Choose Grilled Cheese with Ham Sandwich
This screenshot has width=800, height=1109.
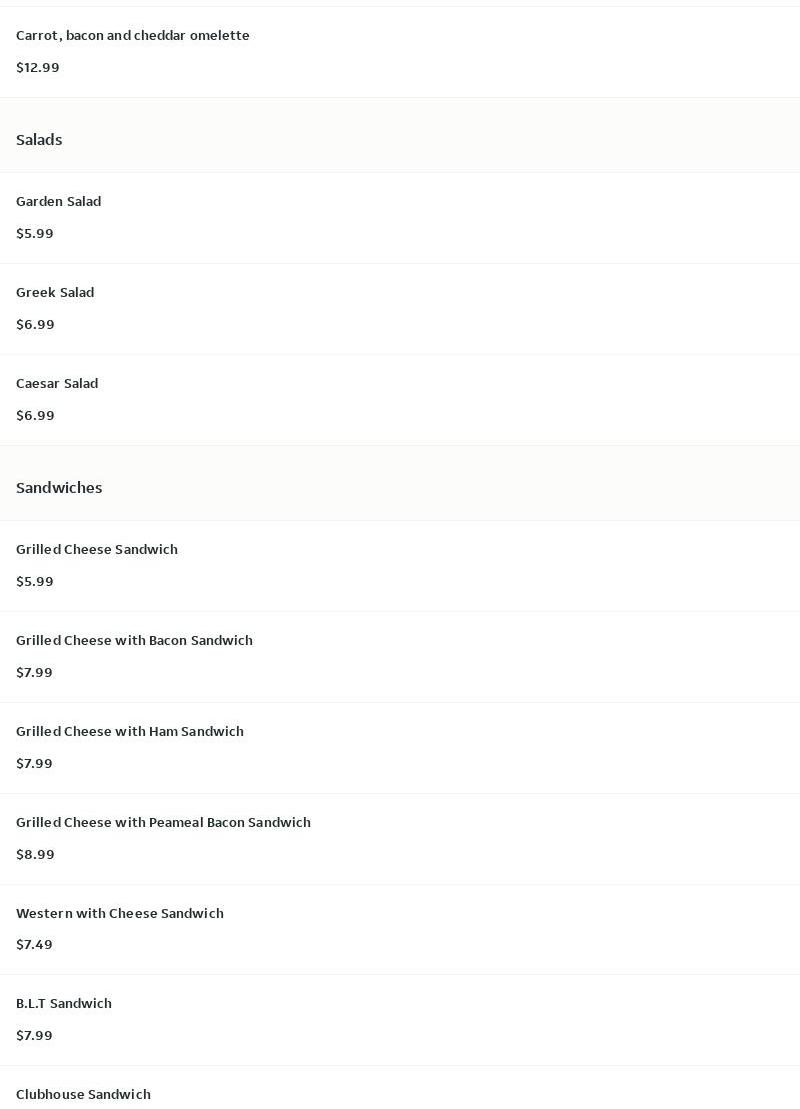pos(400,748)
